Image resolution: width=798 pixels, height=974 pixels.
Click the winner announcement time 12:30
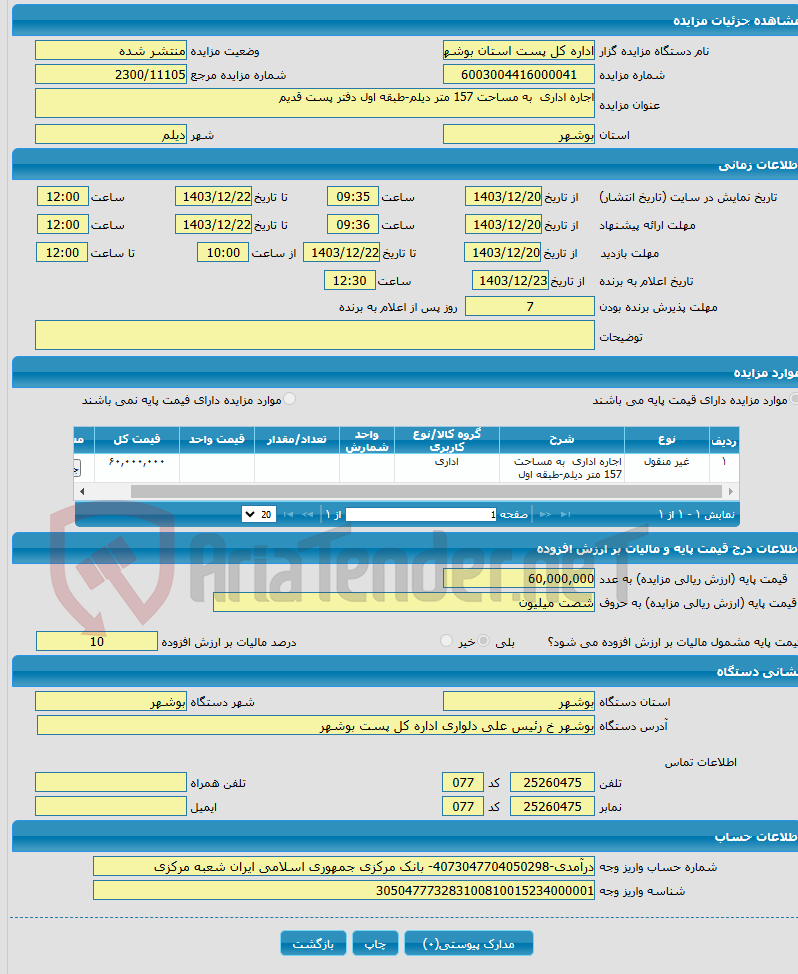pos(350,281)
